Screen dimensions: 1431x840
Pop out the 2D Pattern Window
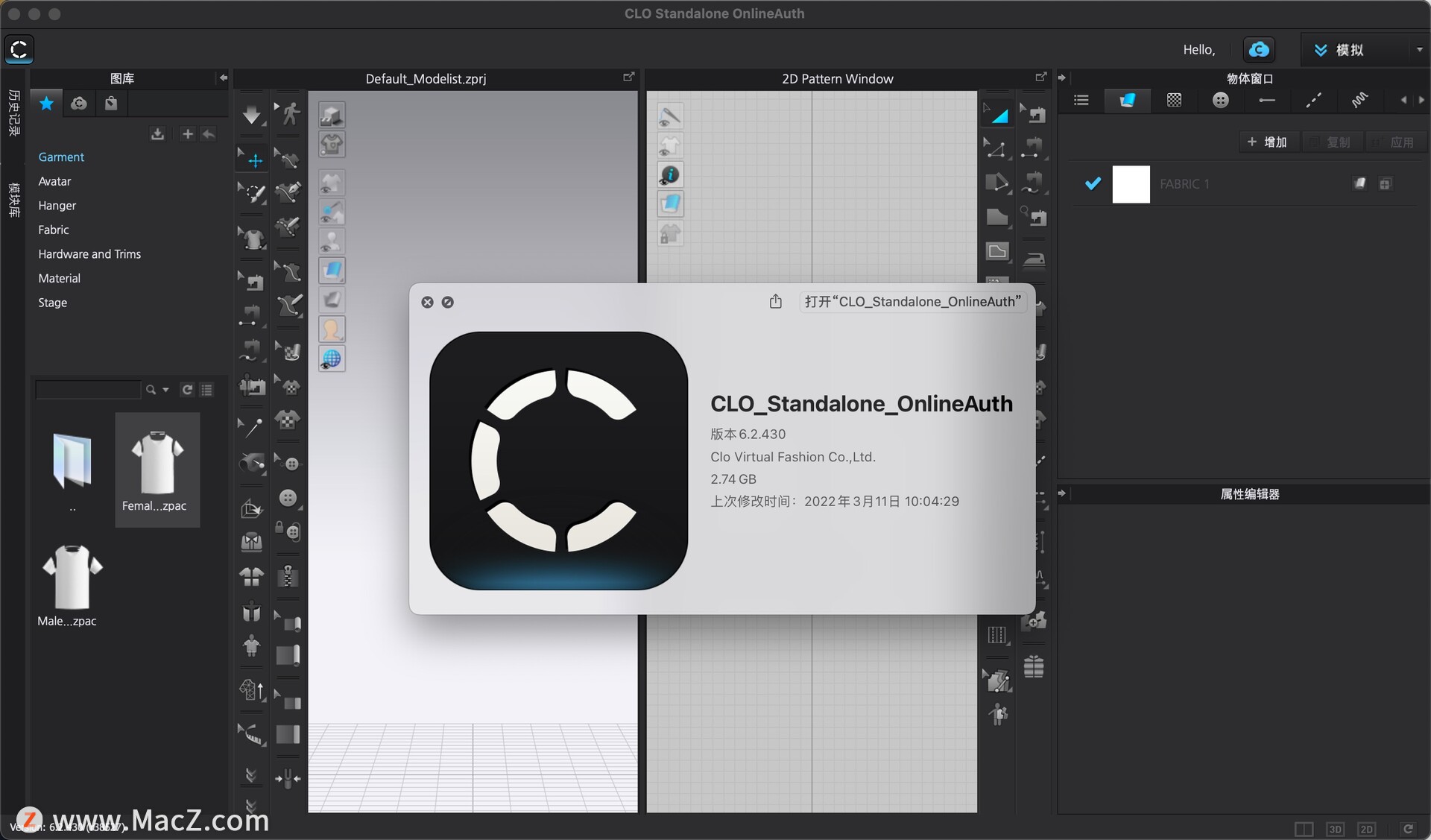1041,77
